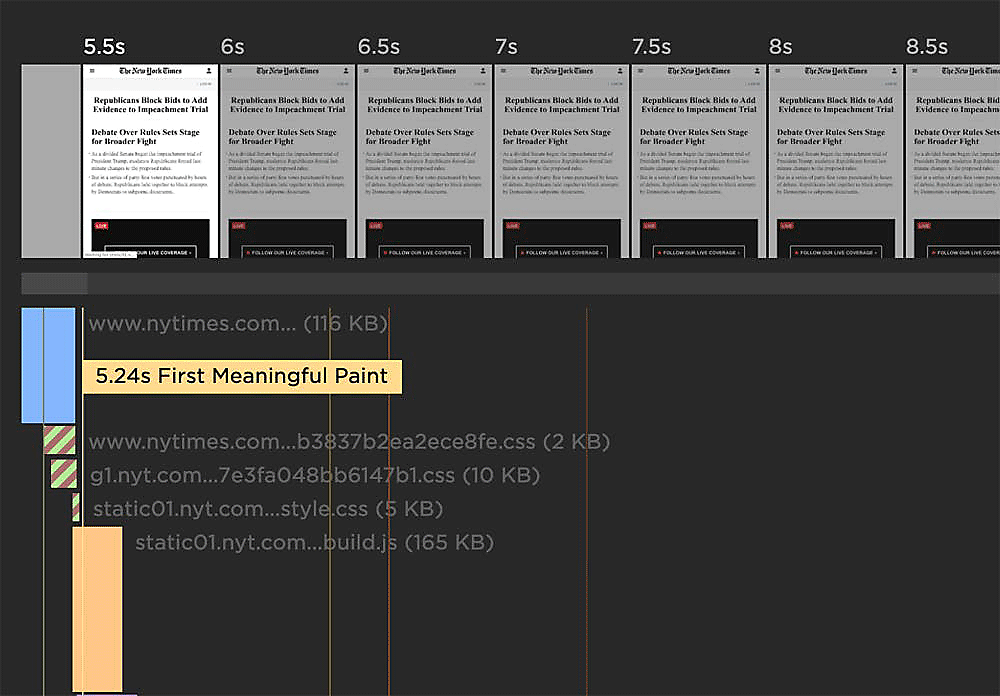Click the static01.nyt.com style.css (5 KB) entry
This screenshot has width=1000, height=696.
click(267, 509)
